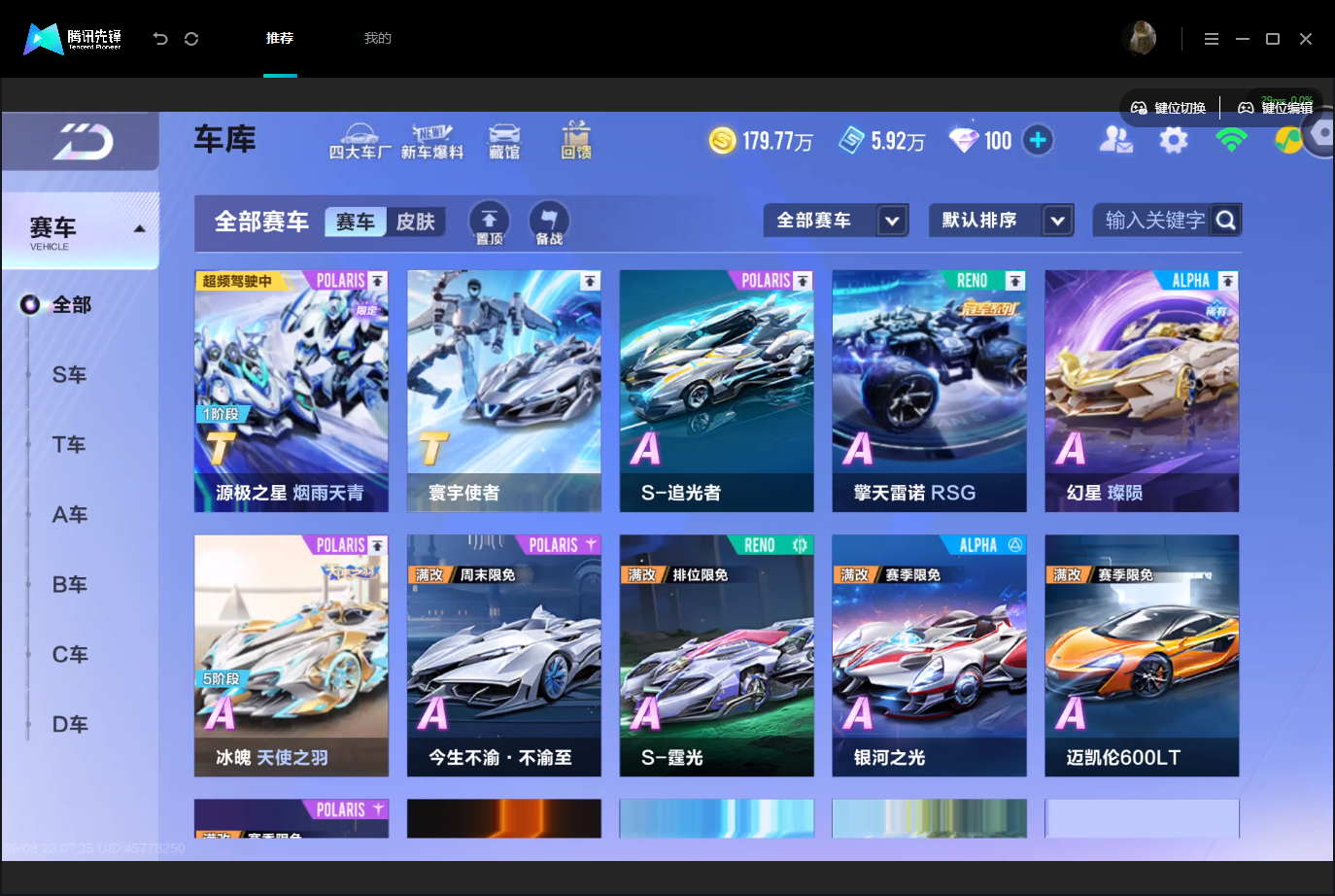The width and height of the screenshot is (1335, 896).
Task: Pin the S-追光者 card to top
Action: tap(803, 281)
